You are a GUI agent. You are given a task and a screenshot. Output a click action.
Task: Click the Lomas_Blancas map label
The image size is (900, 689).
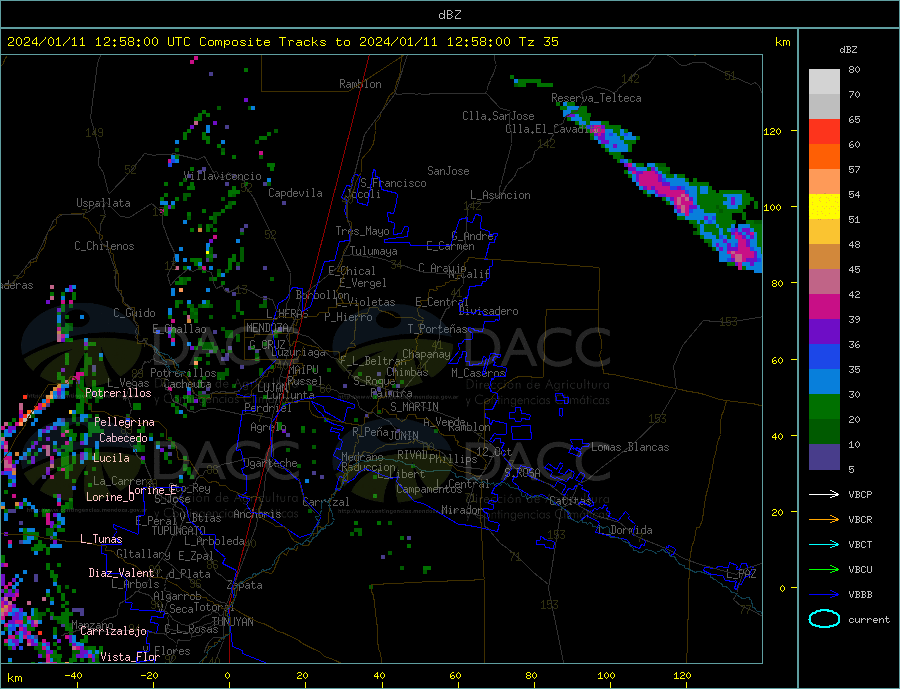click(630, 447)
